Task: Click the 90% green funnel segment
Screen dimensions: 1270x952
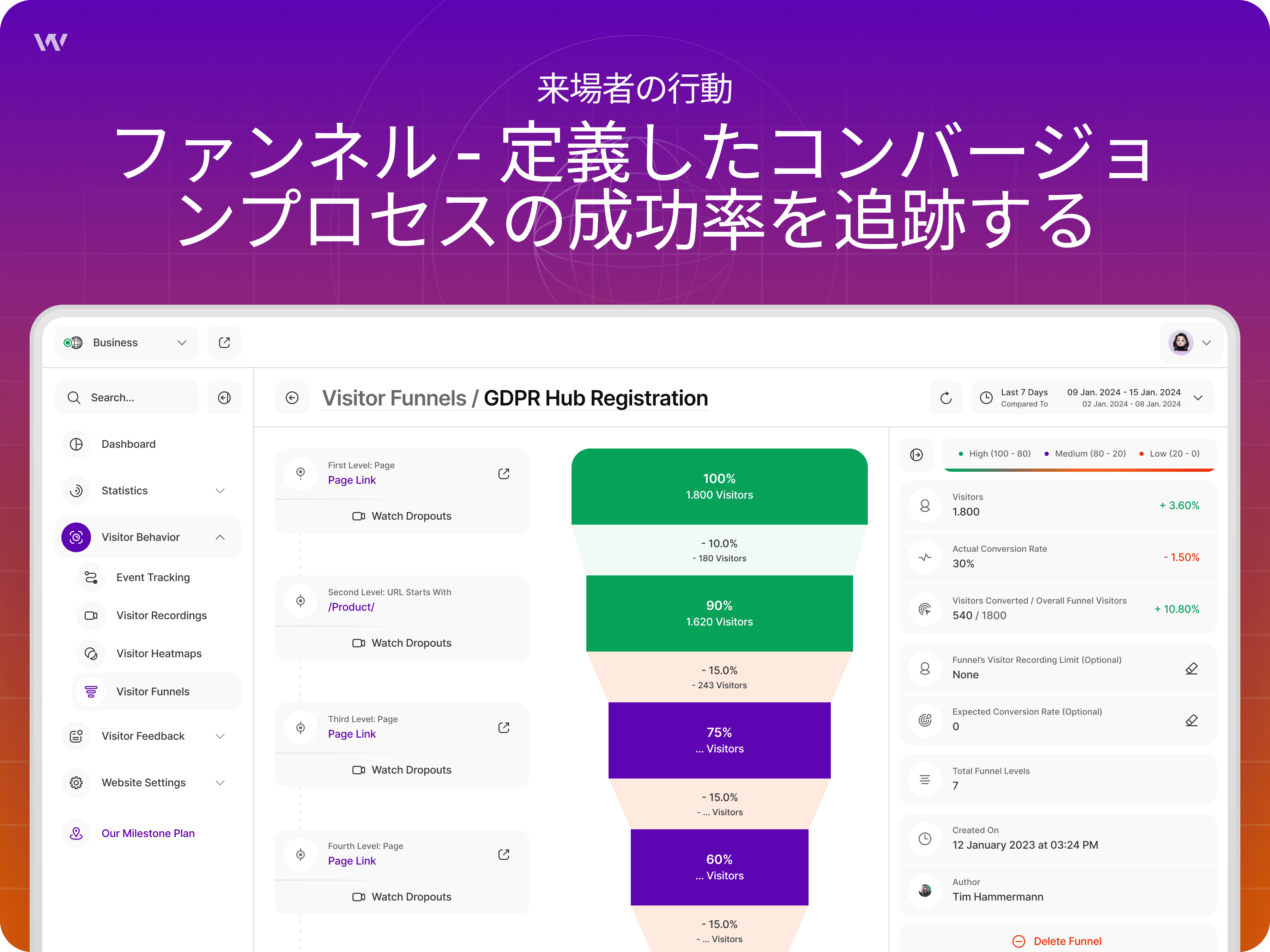Action: click(x=719, y=614)
